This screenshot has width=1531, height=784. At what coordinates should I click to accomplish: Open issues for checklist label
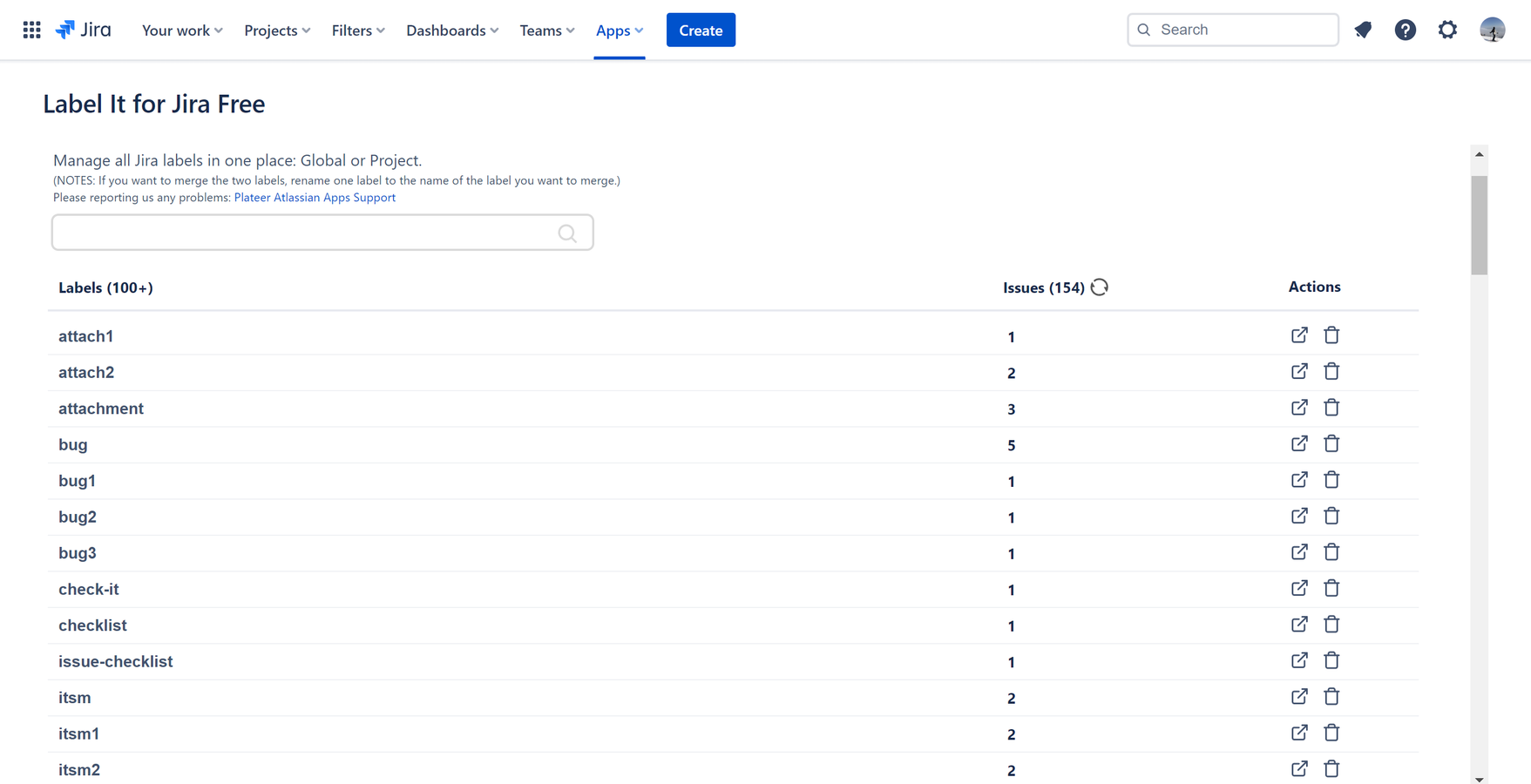coord(1299,625)
